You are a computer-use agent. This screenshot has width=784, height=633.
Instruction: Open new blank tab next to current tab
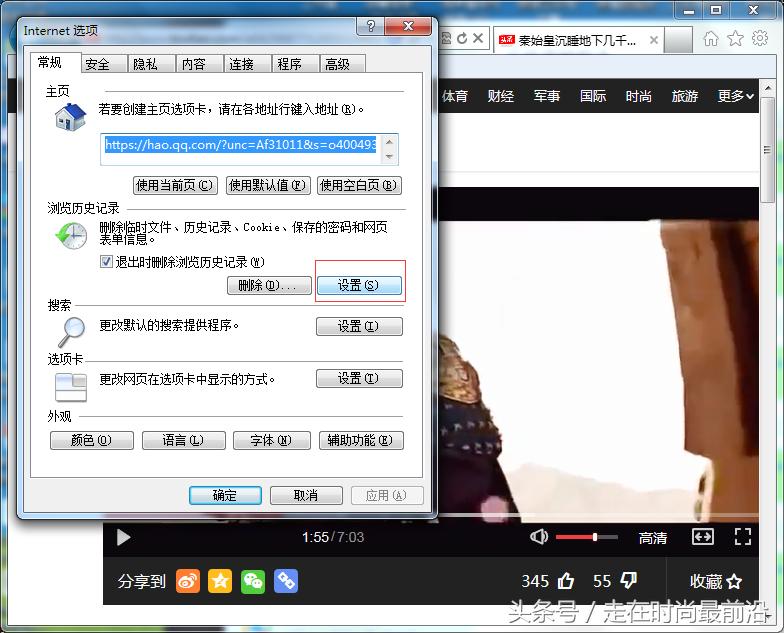coord(678,40)
